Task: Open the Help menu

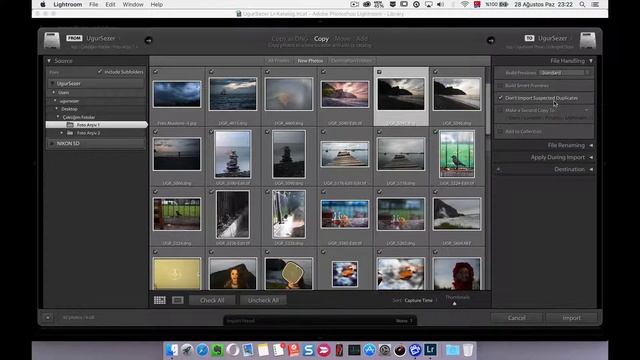Action: coord(157,4)
